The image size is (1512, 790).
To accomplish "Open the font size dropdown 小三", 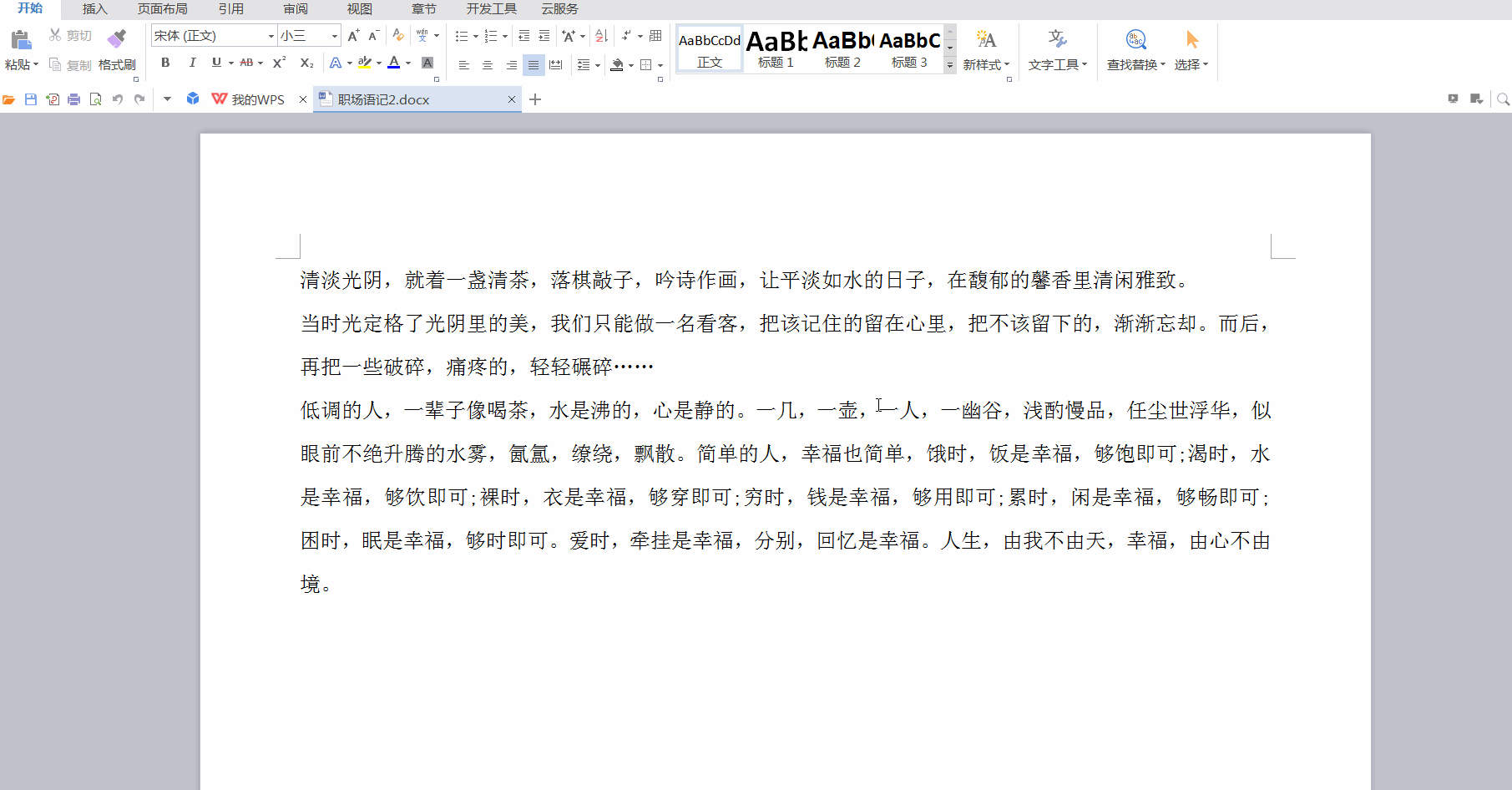I will point(335,36).
